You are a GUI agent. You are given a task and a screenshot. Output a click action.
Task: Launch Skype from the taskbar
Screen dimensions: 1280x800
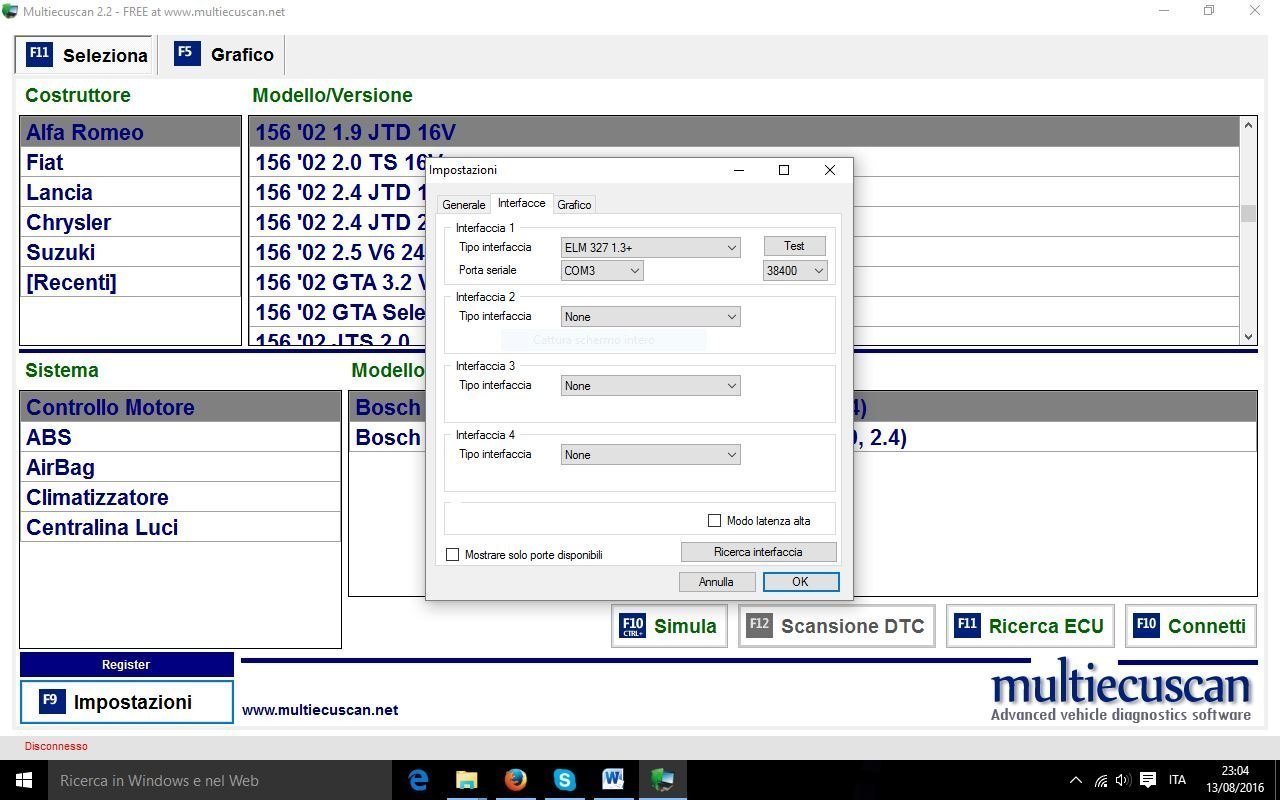564,780
